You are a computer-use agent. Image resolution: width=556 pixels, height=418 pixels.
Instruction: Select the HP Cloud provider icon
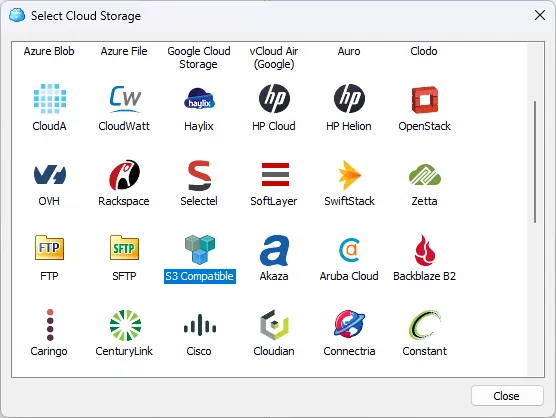[274, 99]
